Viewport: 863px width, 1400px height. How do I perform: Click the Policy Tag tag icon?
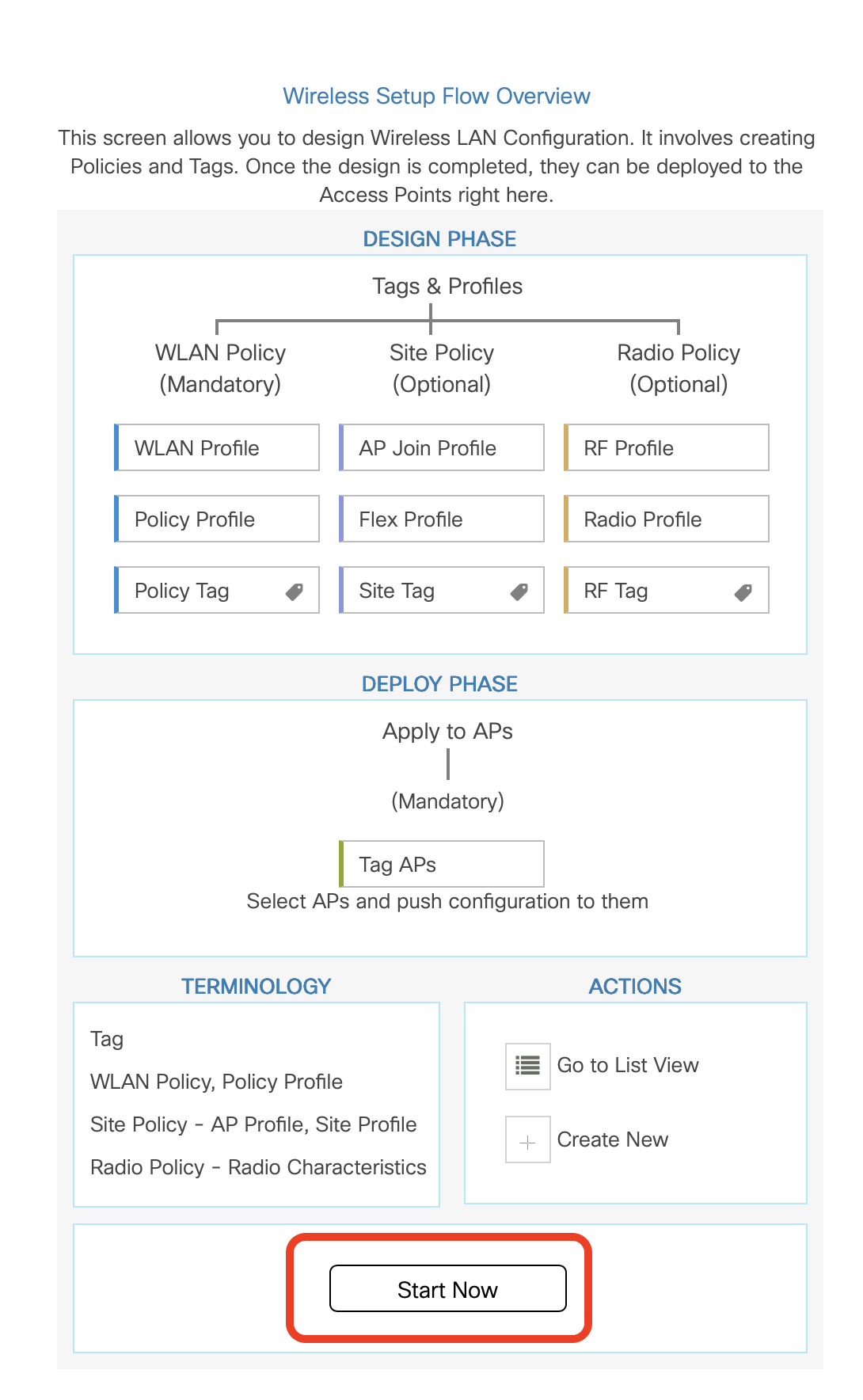tap(295, 592)
